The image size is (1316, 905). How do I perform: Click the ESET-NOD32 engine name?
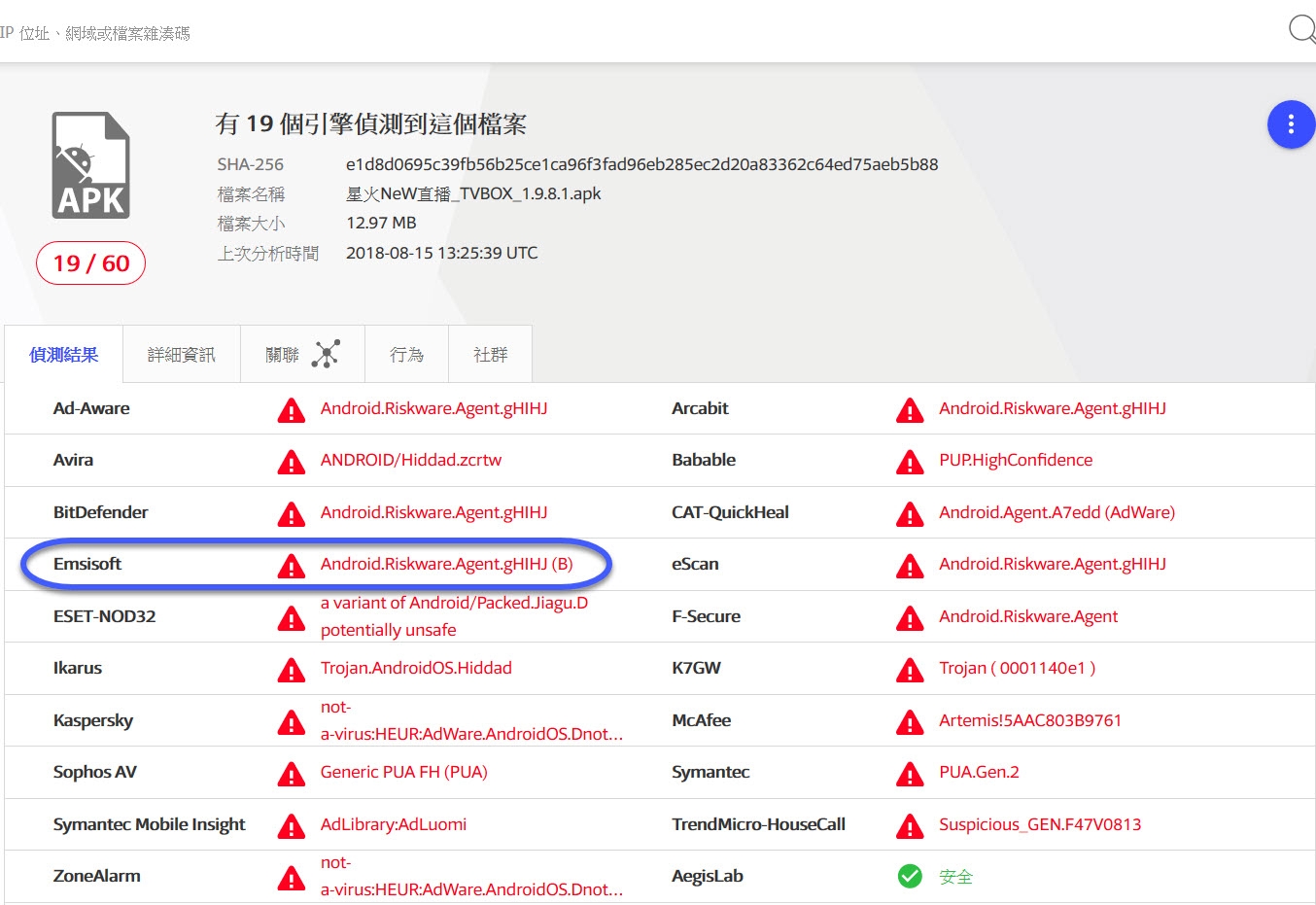point(104,616)
